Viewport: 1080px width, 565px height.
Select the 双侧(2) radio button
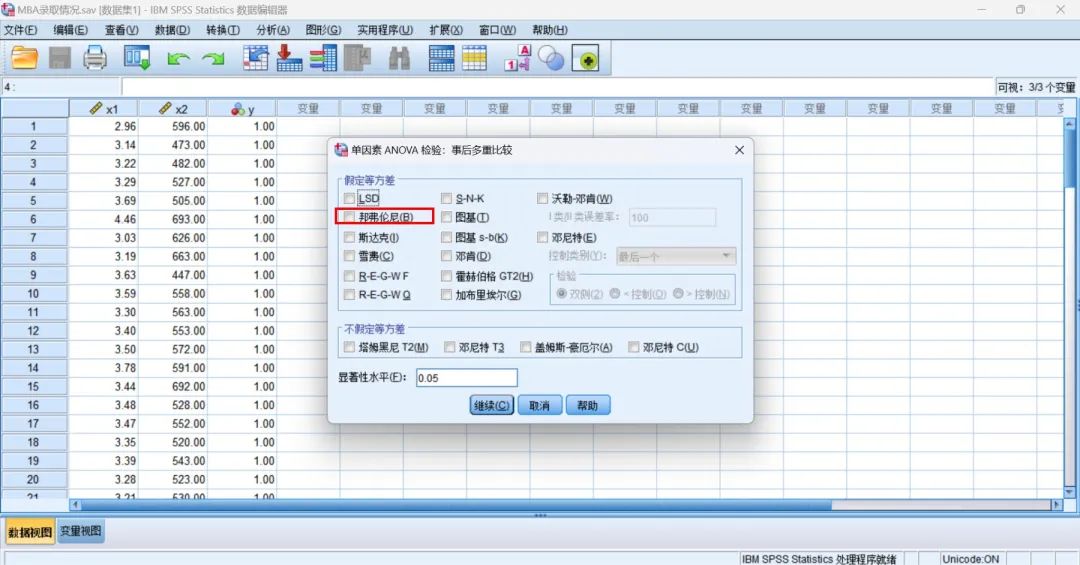click(561, 294)
